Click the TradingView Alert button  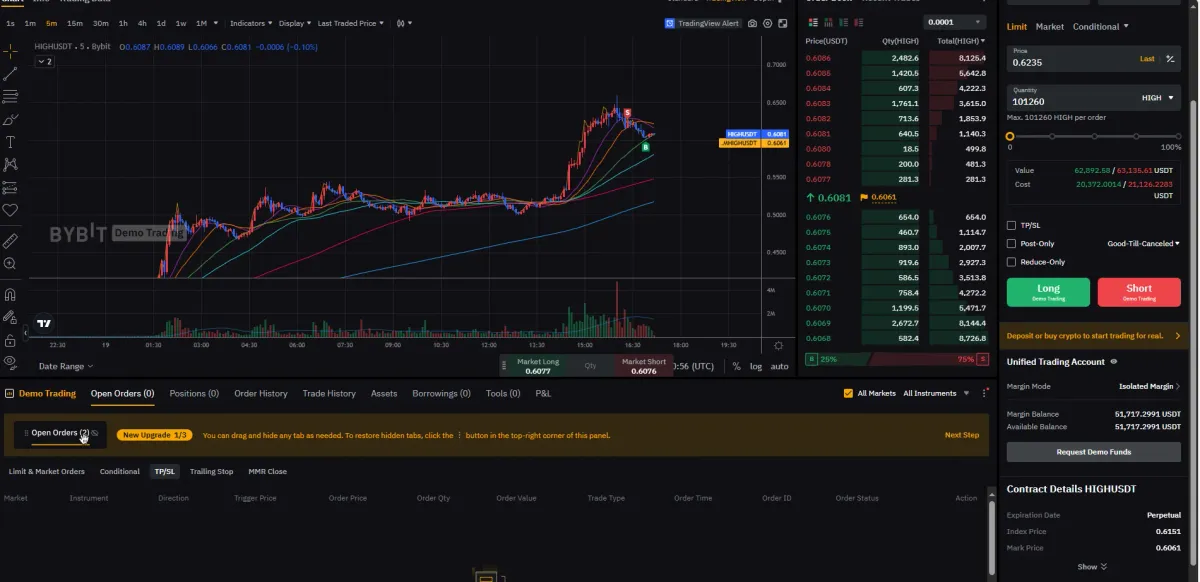pyautogui.click(x=702, y=23)
